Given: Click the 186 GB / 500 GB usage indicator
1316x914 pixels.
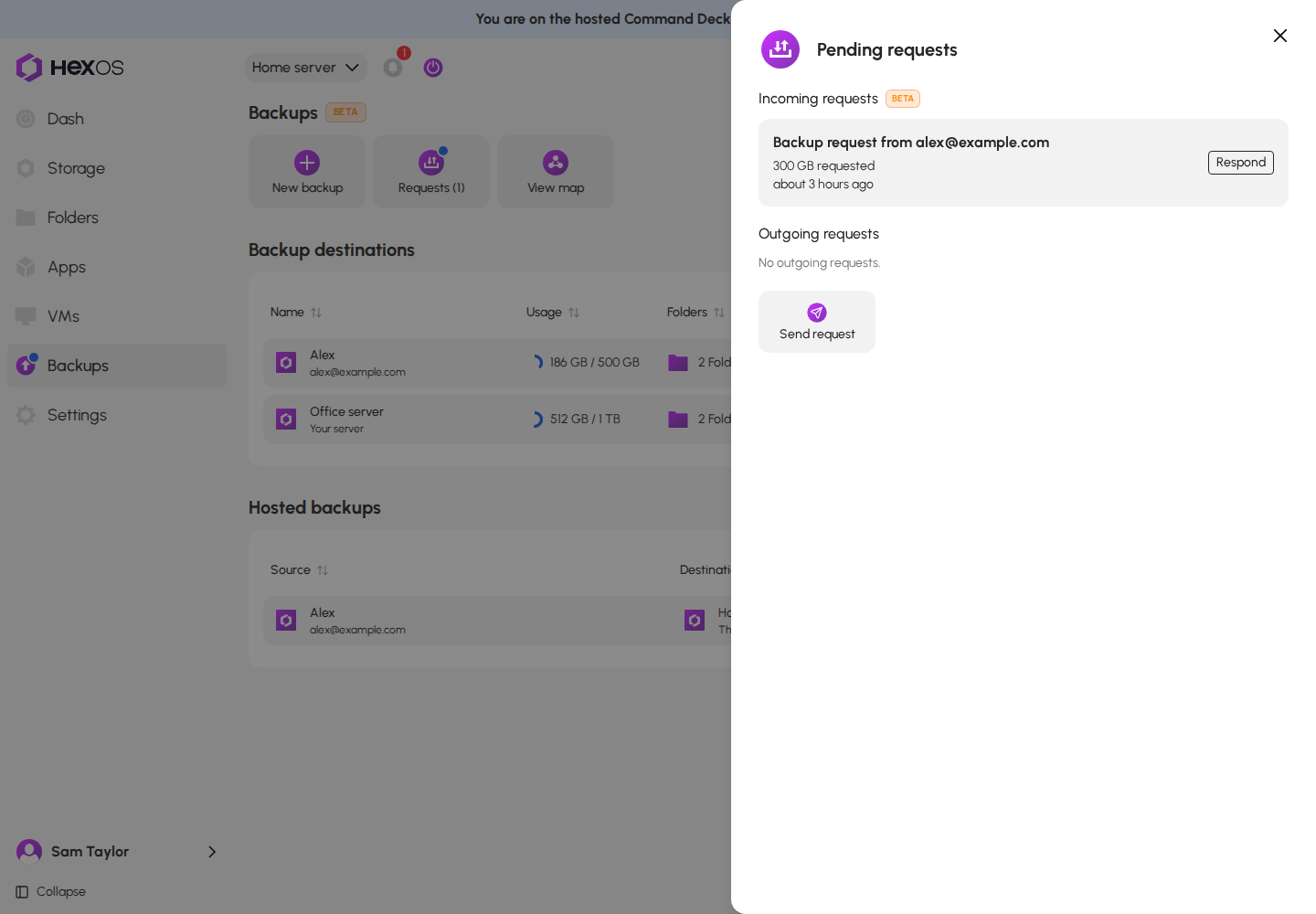Looking at the screenshot, I should point(587,363).
